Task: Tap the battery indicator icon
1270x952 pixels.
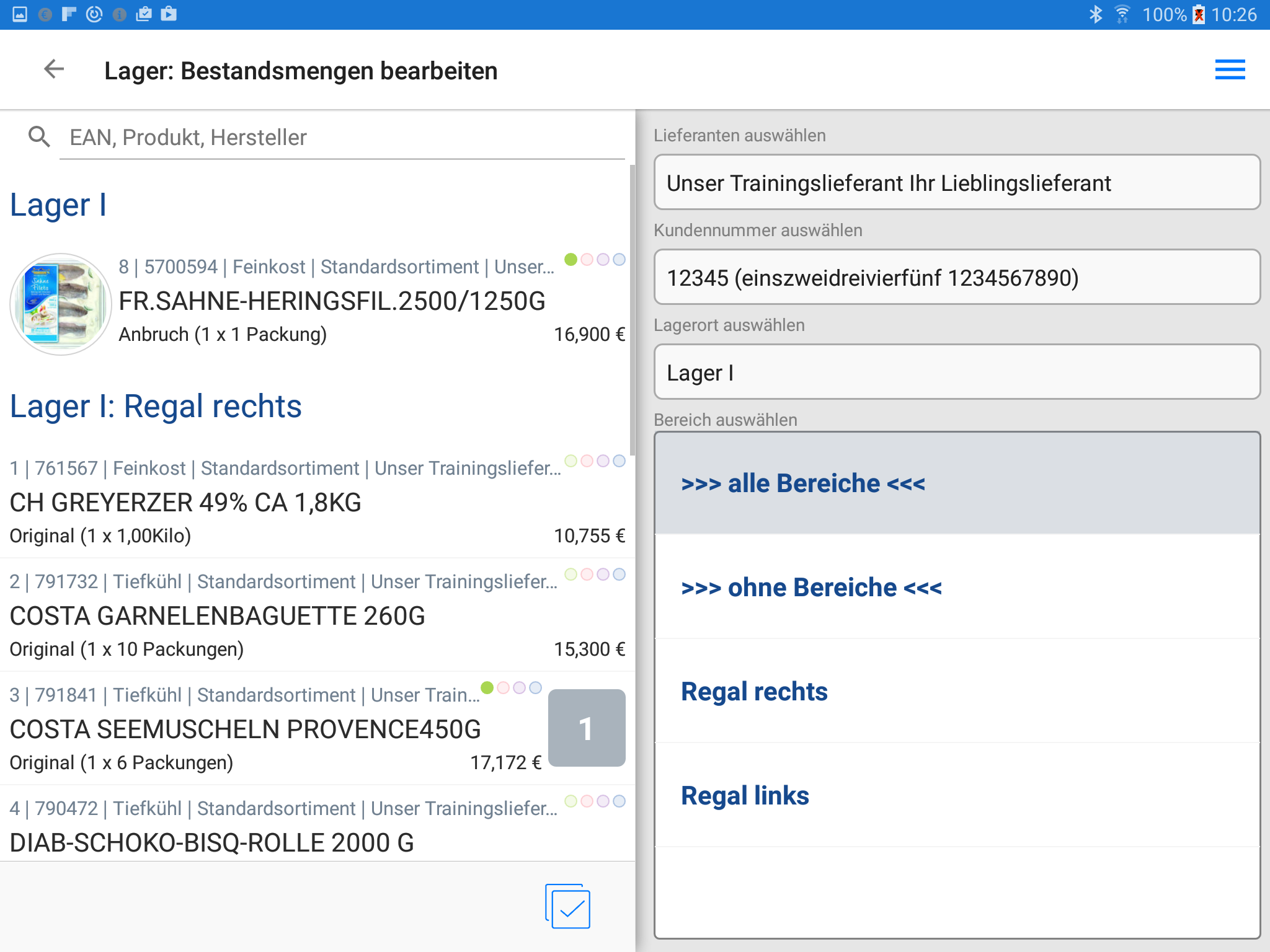Action: (x=1199, y=14)
